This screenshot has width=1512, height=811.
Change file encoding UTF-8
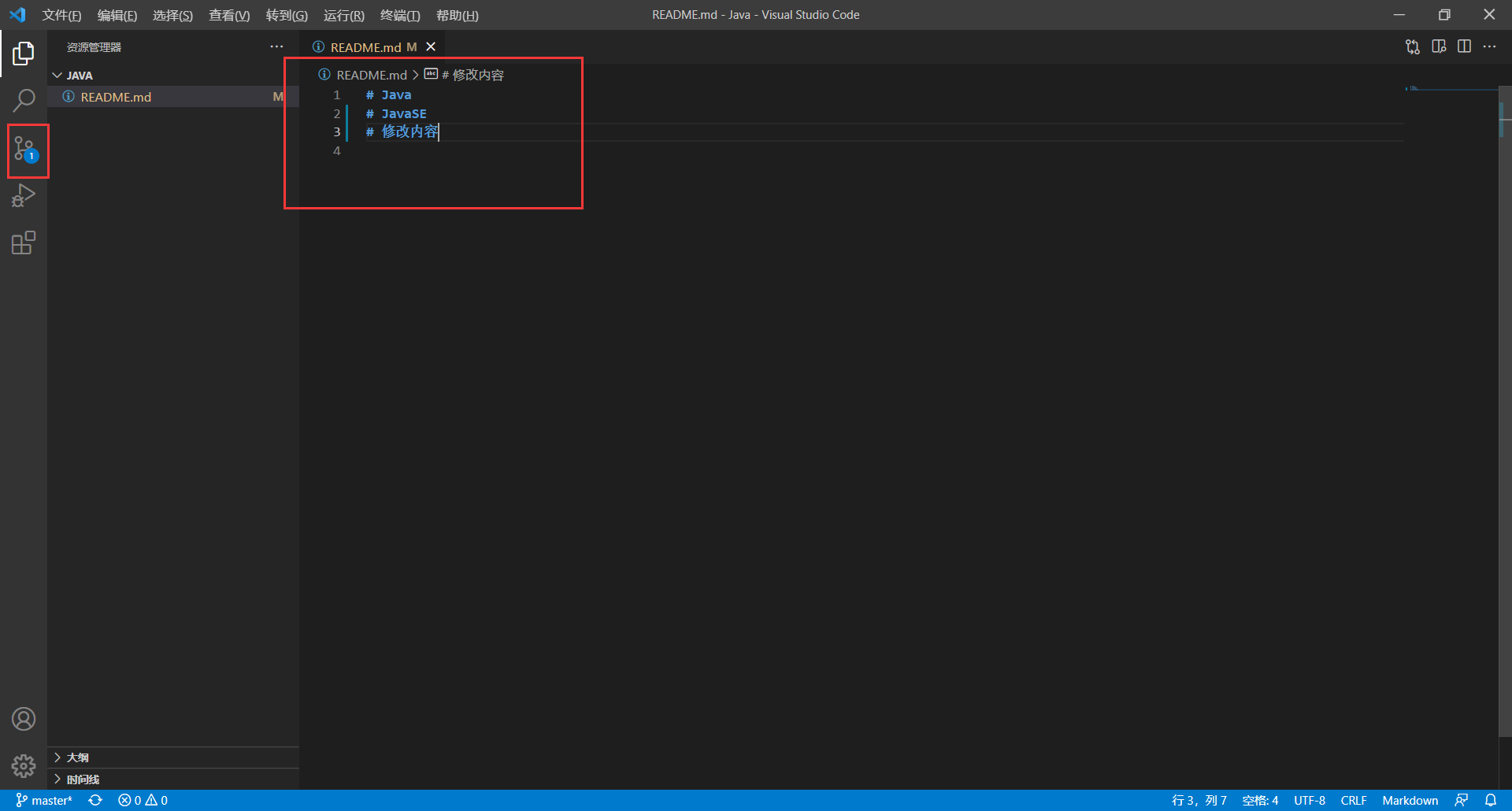tap(1310, 800)
